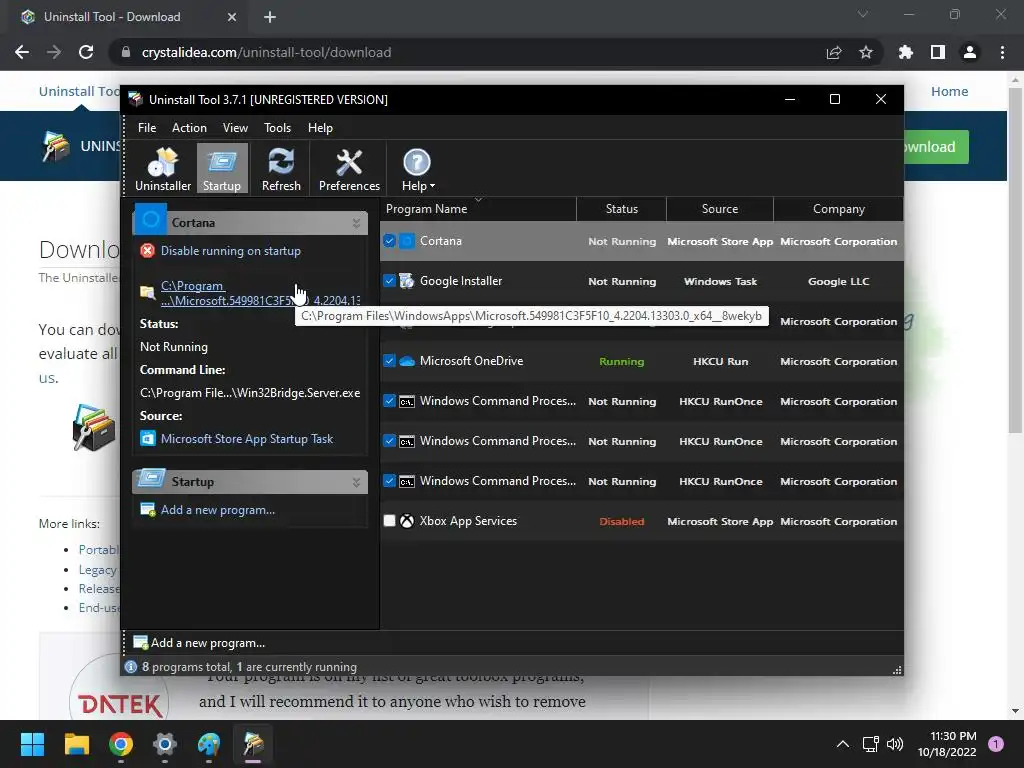
Task: Click the browser page vertical scrollbar
Action: [1015, 259]
